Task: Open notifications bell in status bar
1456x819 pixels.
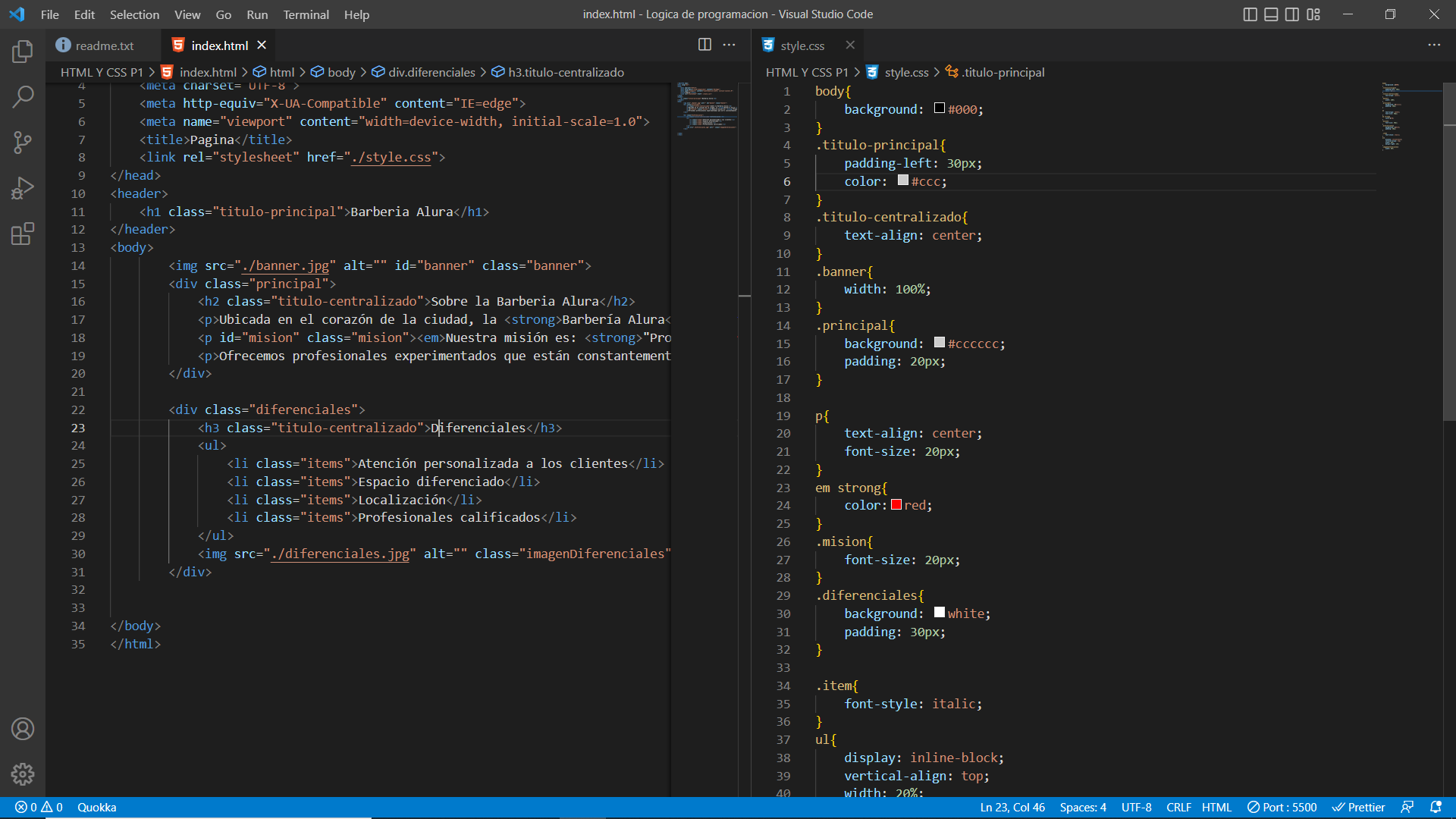Action: [1436, 808]
